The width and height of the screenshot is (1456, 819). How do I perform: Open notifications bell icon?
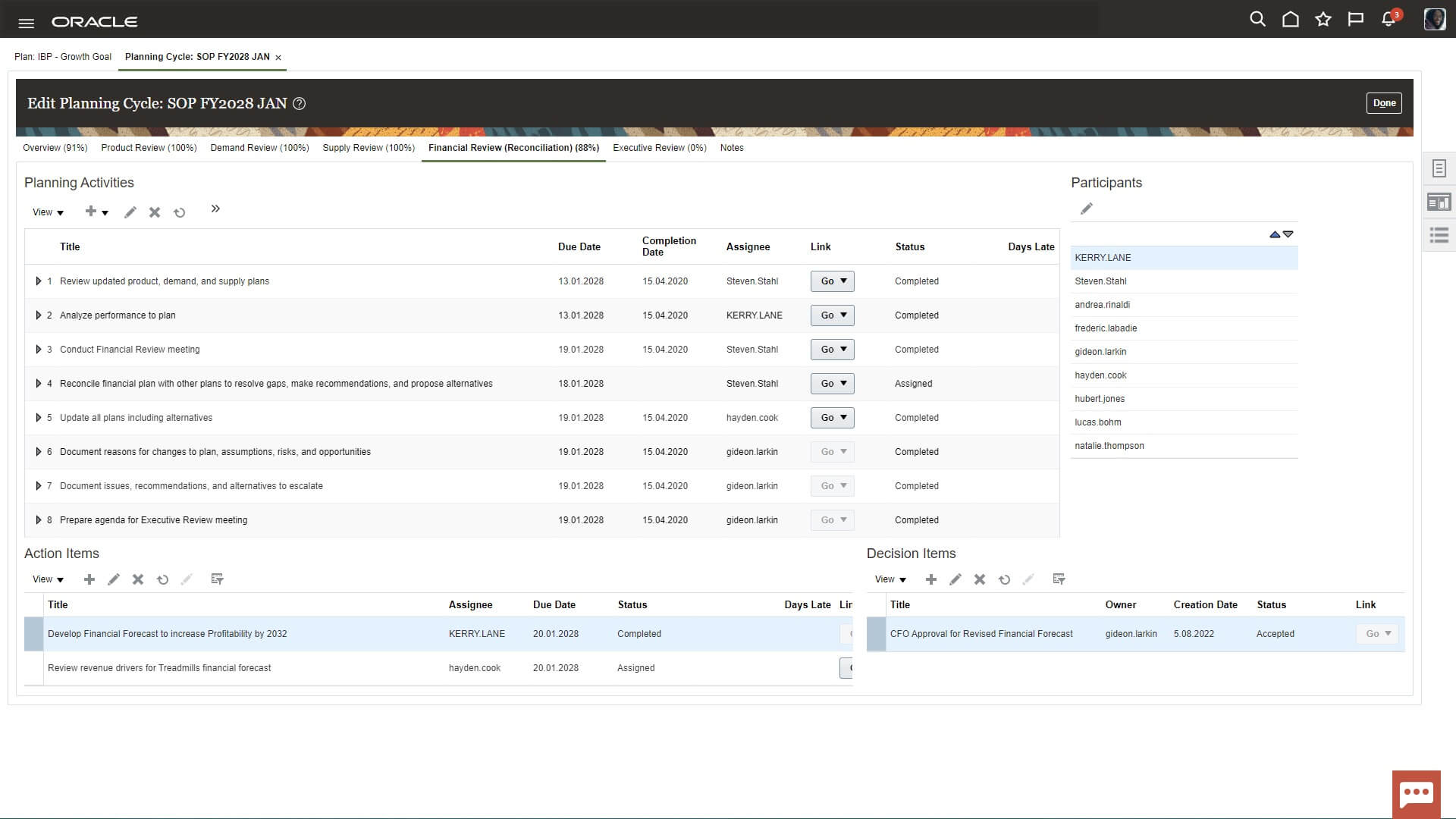pos(1389,20)
